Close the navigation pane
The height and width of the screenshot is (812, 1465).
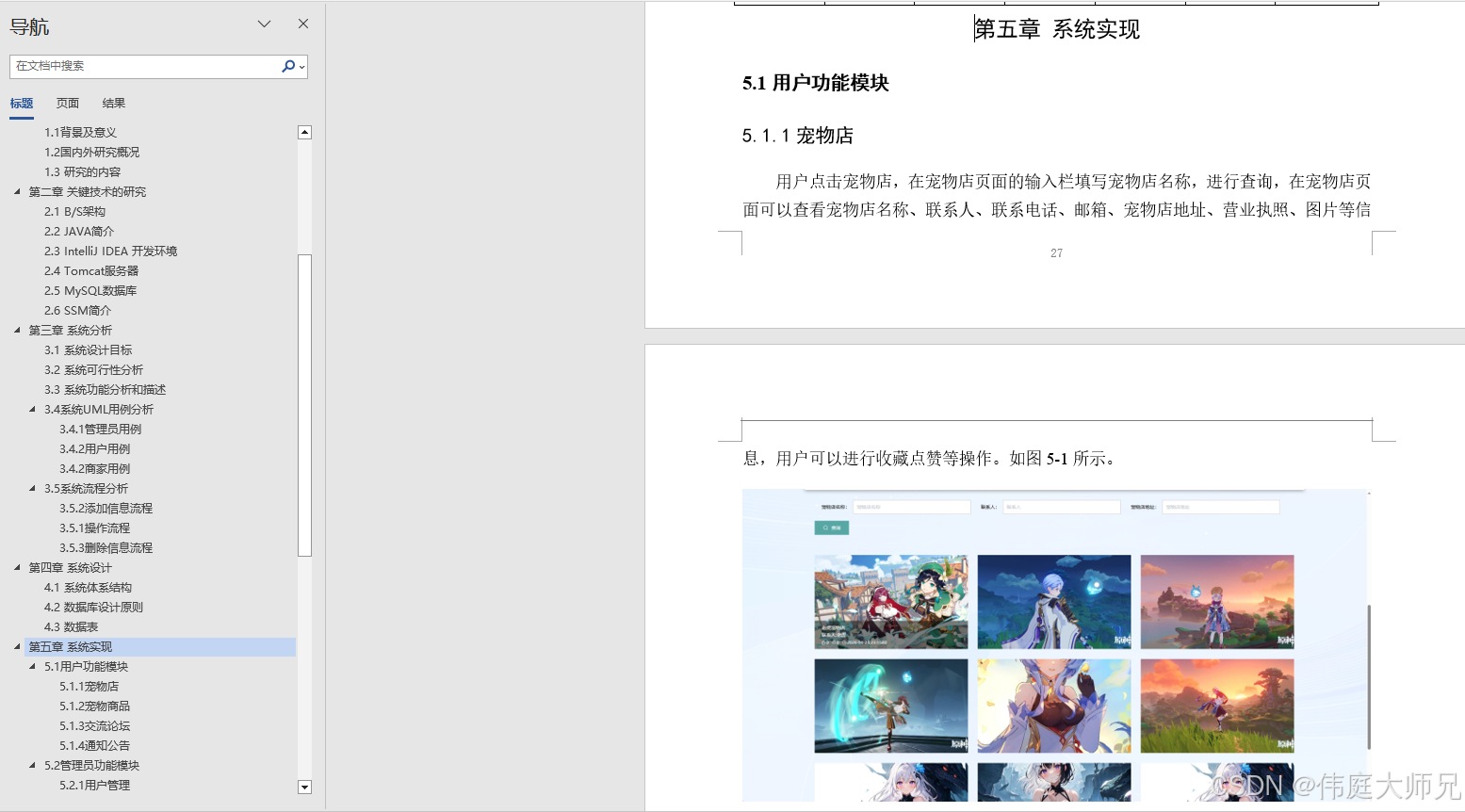tap(303, 24)
